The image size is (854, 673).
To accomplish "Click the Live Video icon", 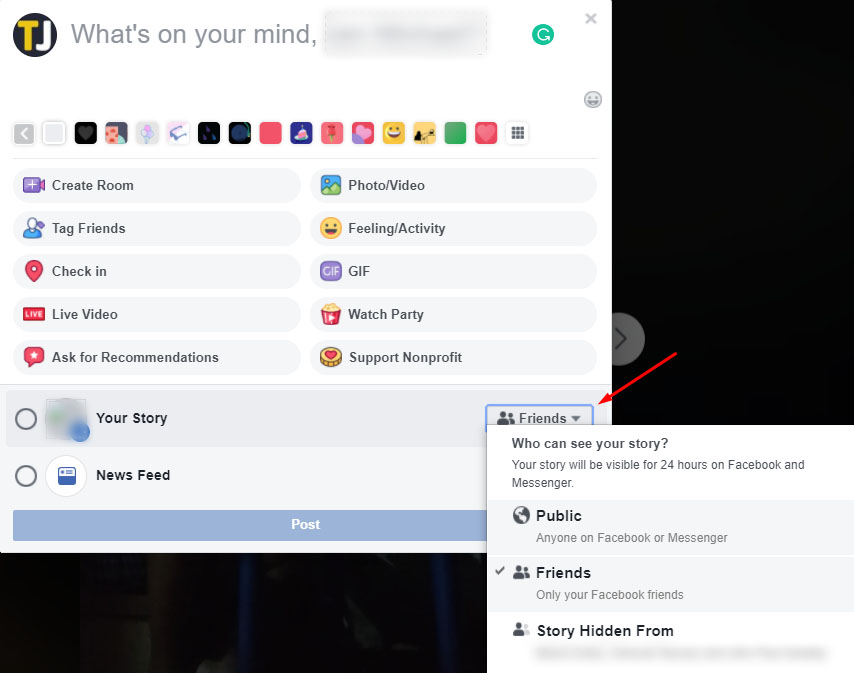I will 34,314.
